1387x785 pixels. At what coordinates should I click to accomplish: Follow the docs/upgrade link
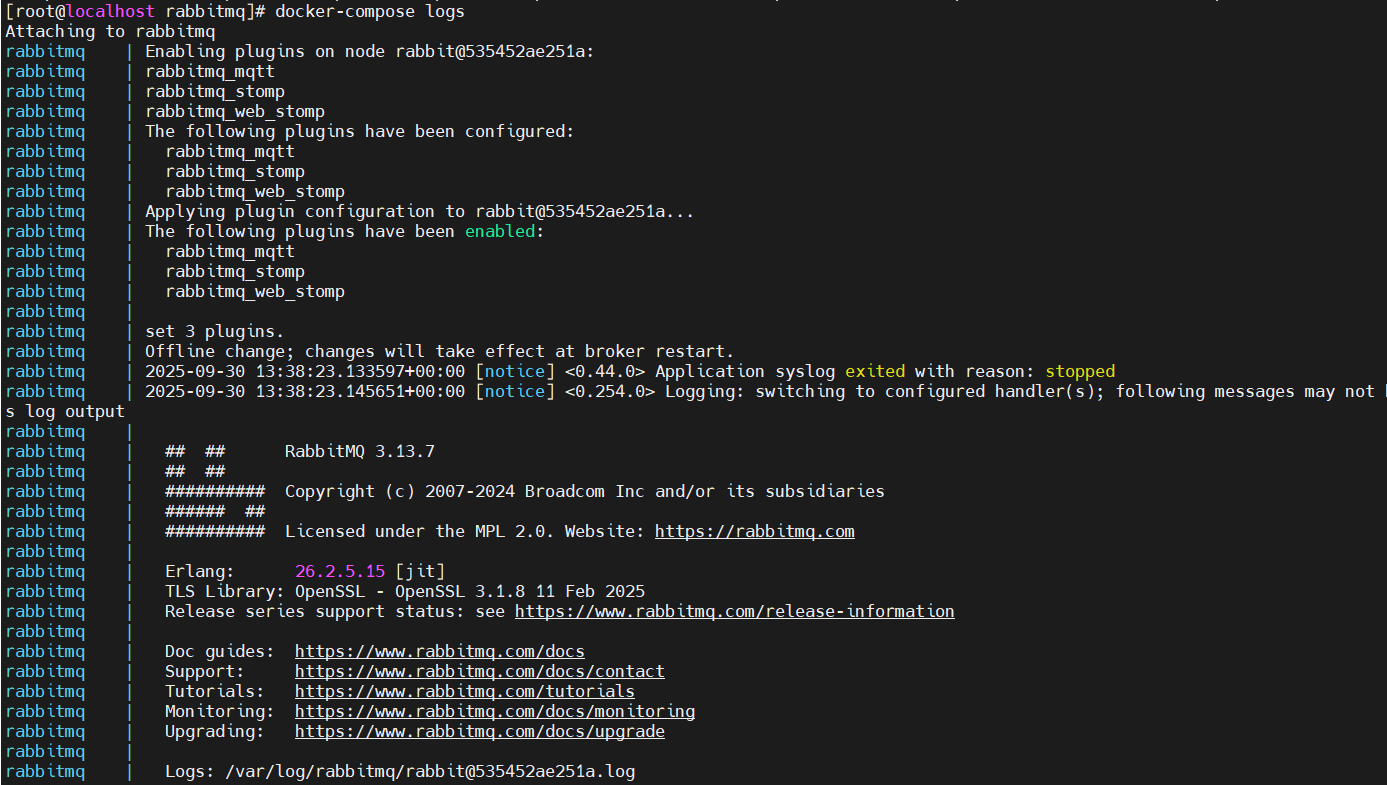click(x=479, y=731)
